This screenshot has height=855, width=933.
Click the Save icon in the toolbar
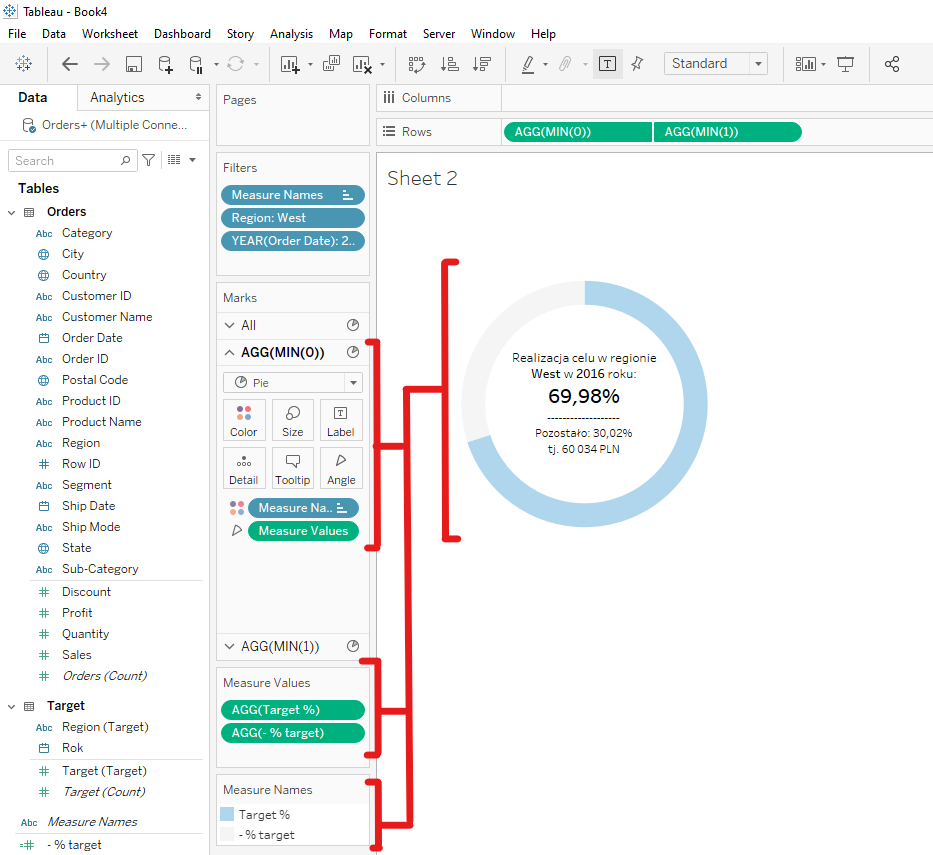point(133,64)
